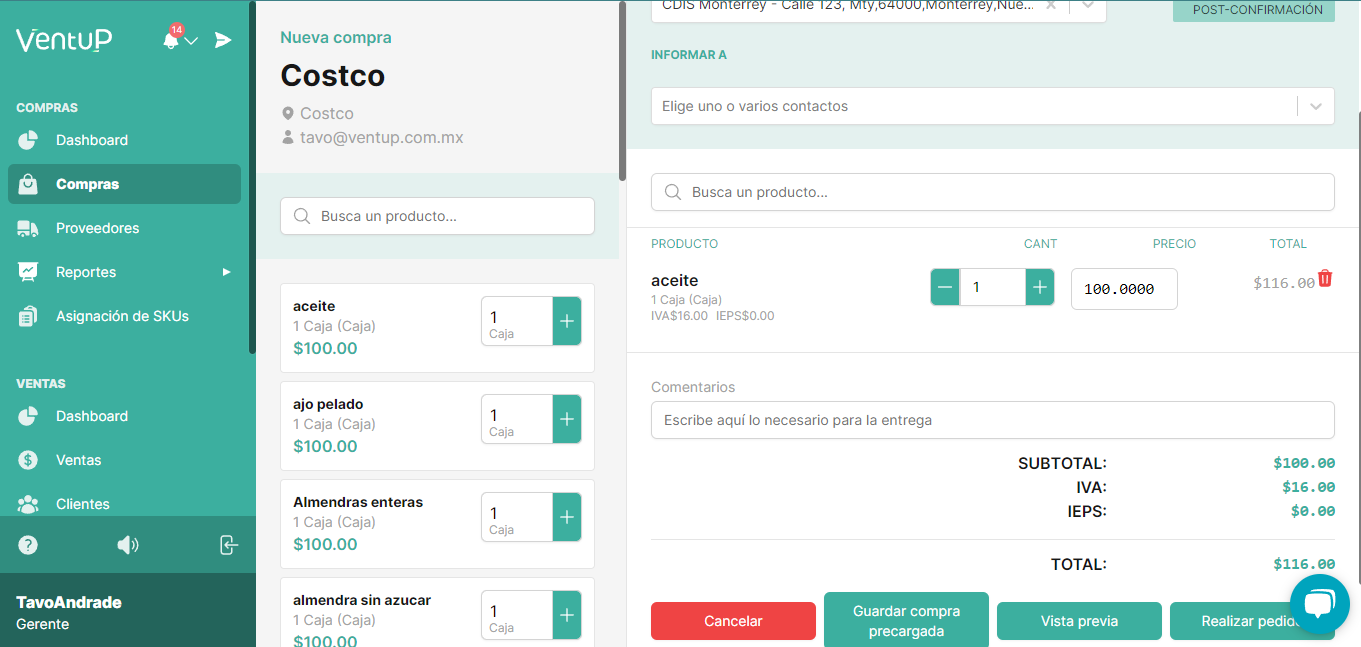
Task: Select the Clientes people icon
Action: pos(30,504)
